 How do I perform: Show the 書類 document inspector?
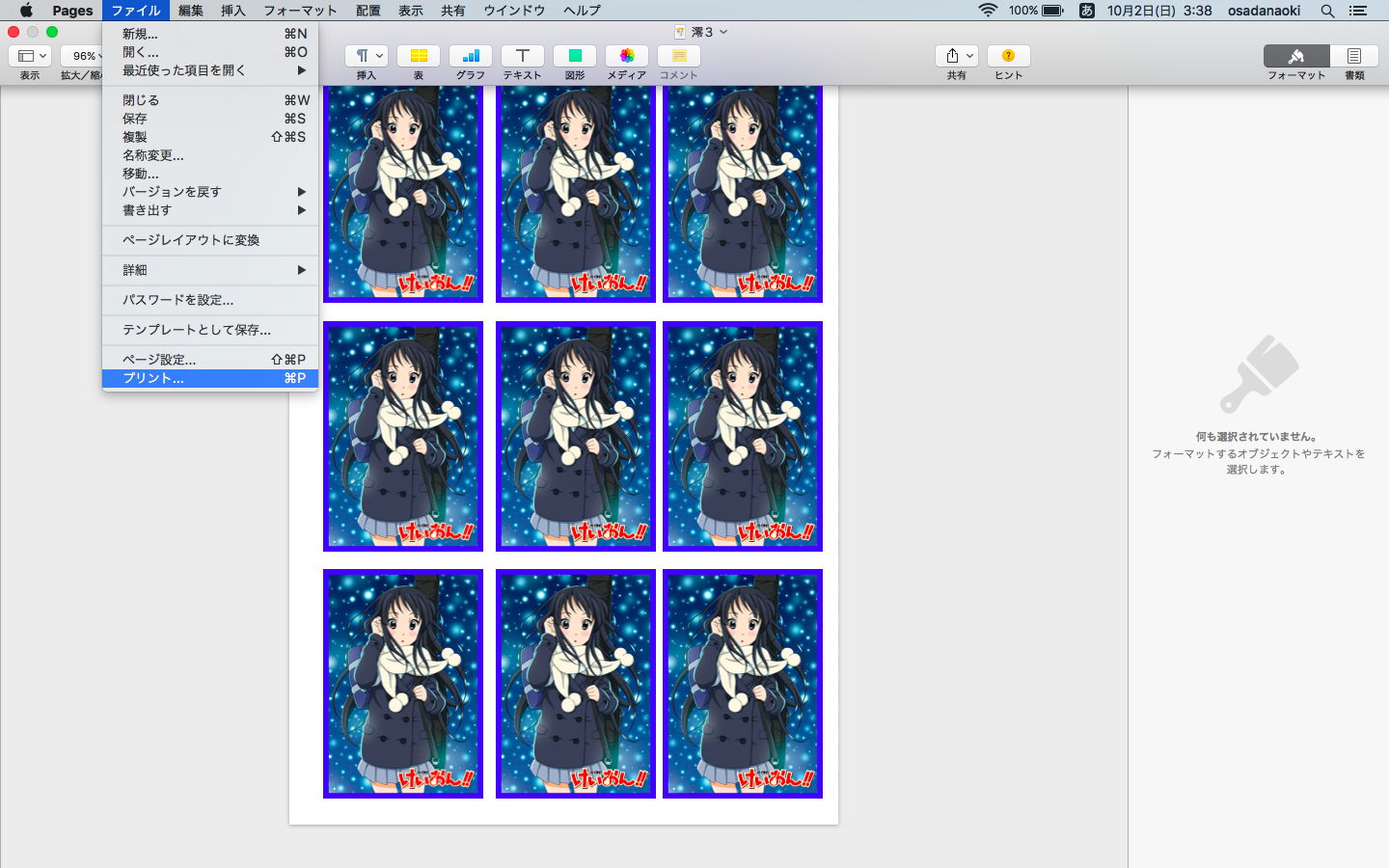click(x=1354, y=56)
